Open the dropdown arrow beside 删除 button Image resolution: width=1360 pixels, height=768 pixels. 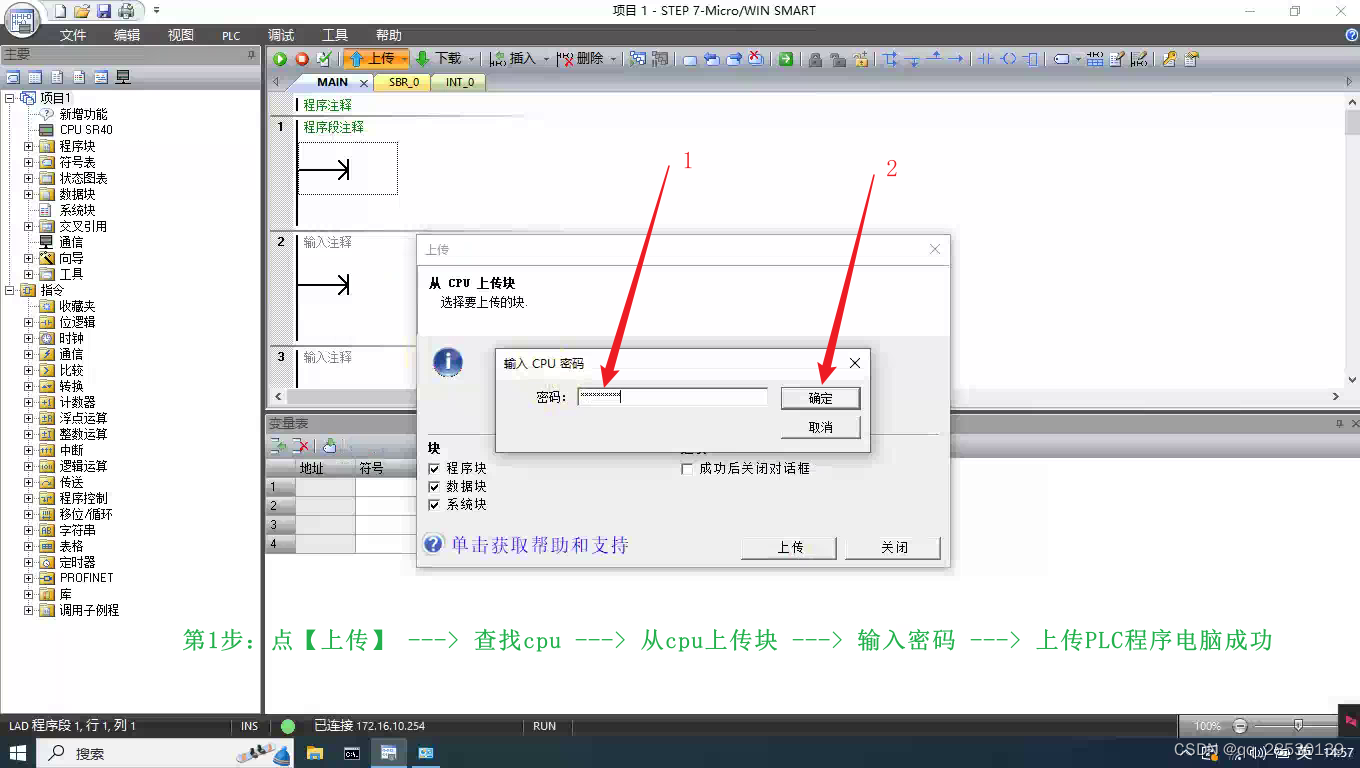tap(613, 59)
